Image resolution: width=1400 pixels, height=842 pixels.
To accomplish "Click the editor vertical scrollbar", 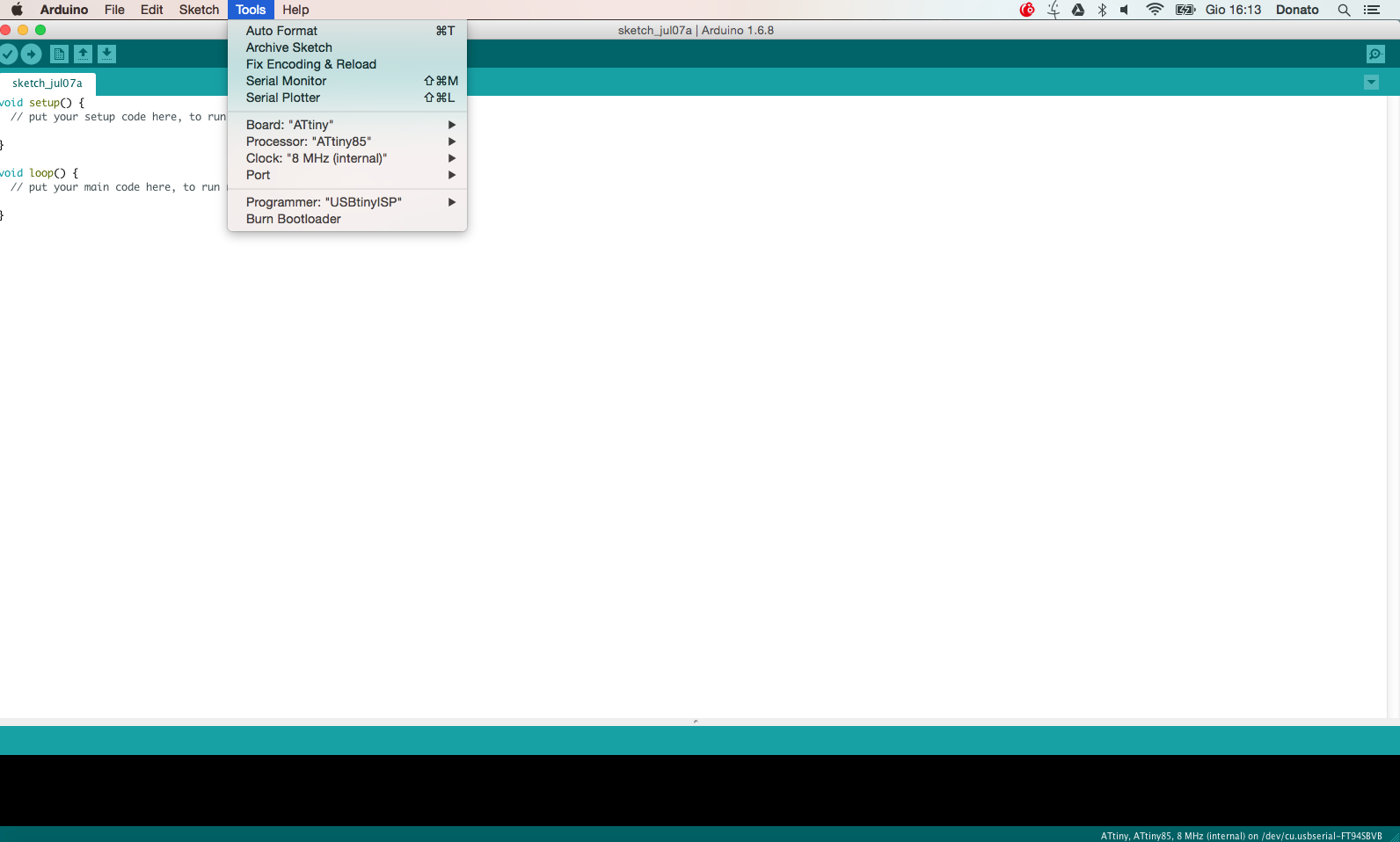I will (x=1393, y=406).
